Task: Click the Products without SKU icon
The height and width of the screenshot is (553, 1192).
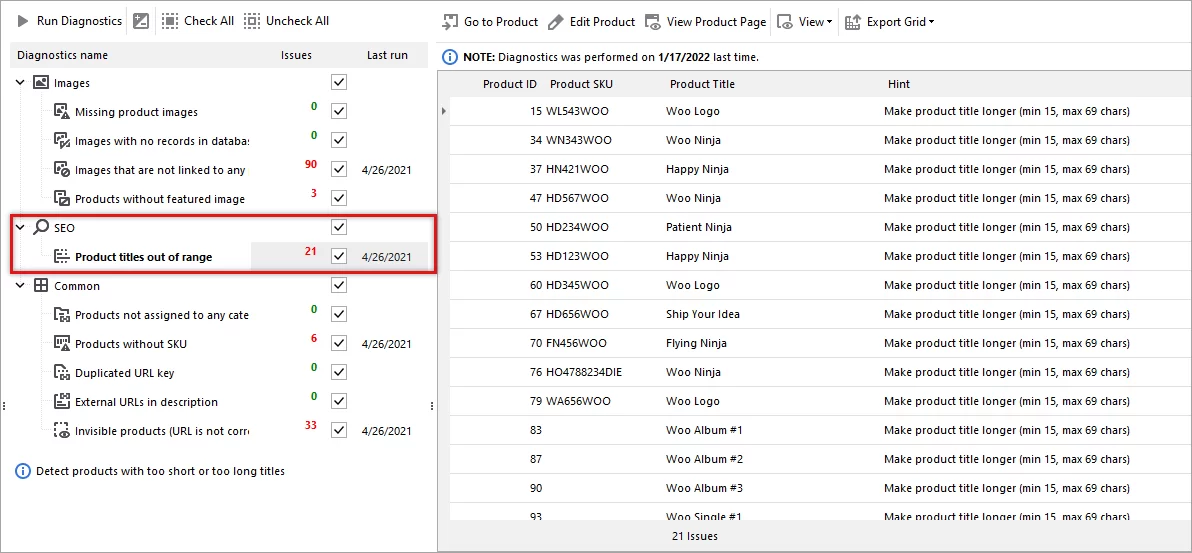Action: [x=61, y=344]
